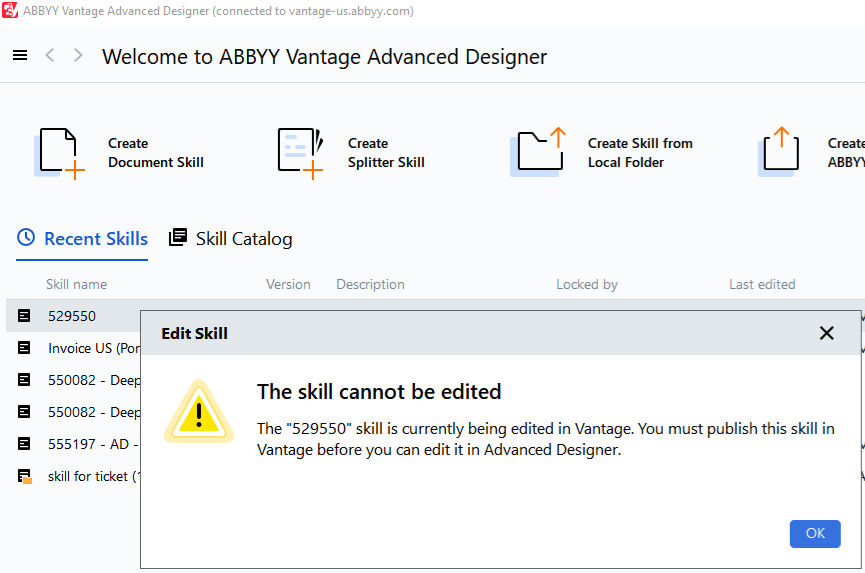This screenshot has height=573, width=865.
Task: Click the skill icon for 555197 - AD row
Action: click(24, 443)
